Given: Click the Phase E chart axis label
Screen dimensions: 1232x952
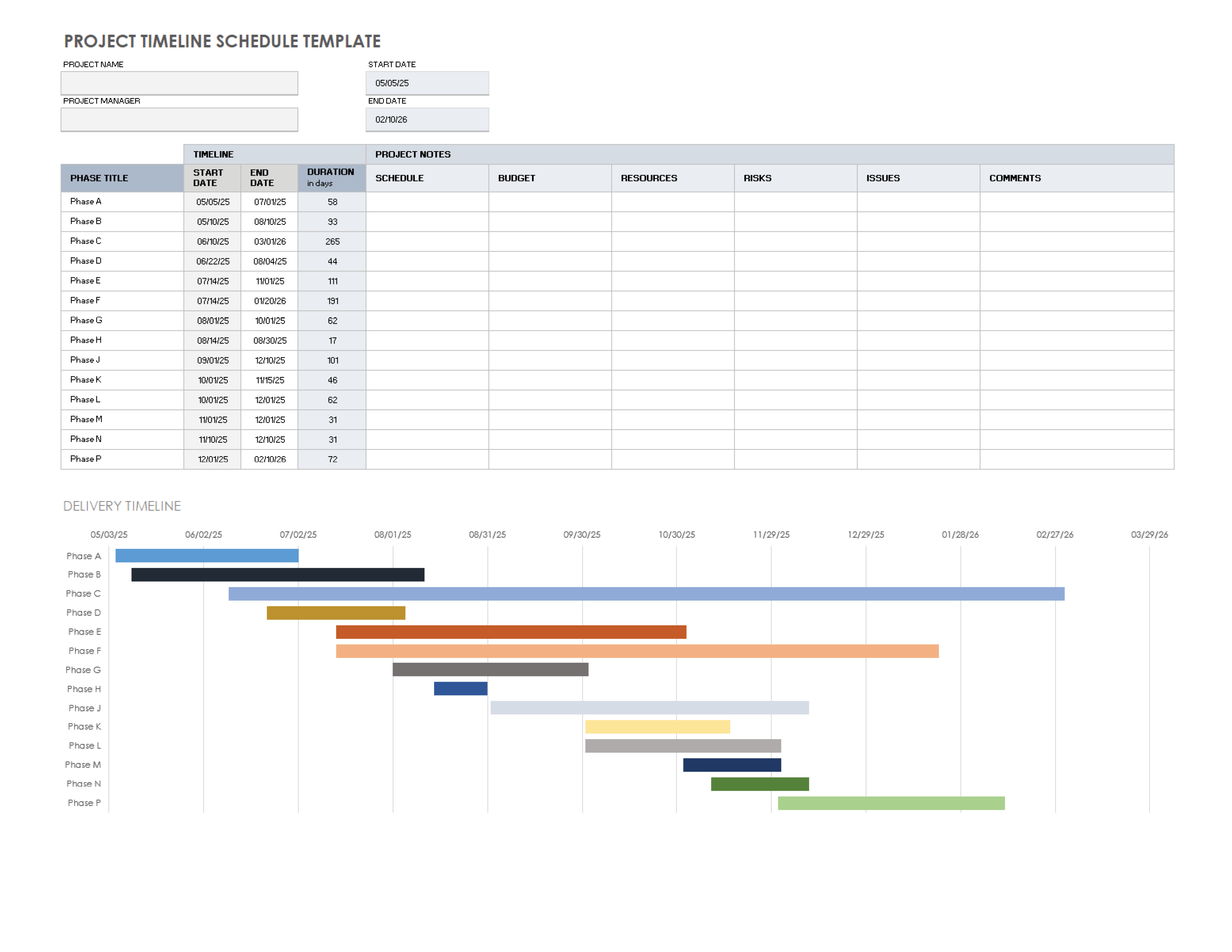Looking at the screenshot, I should point(85,632).
